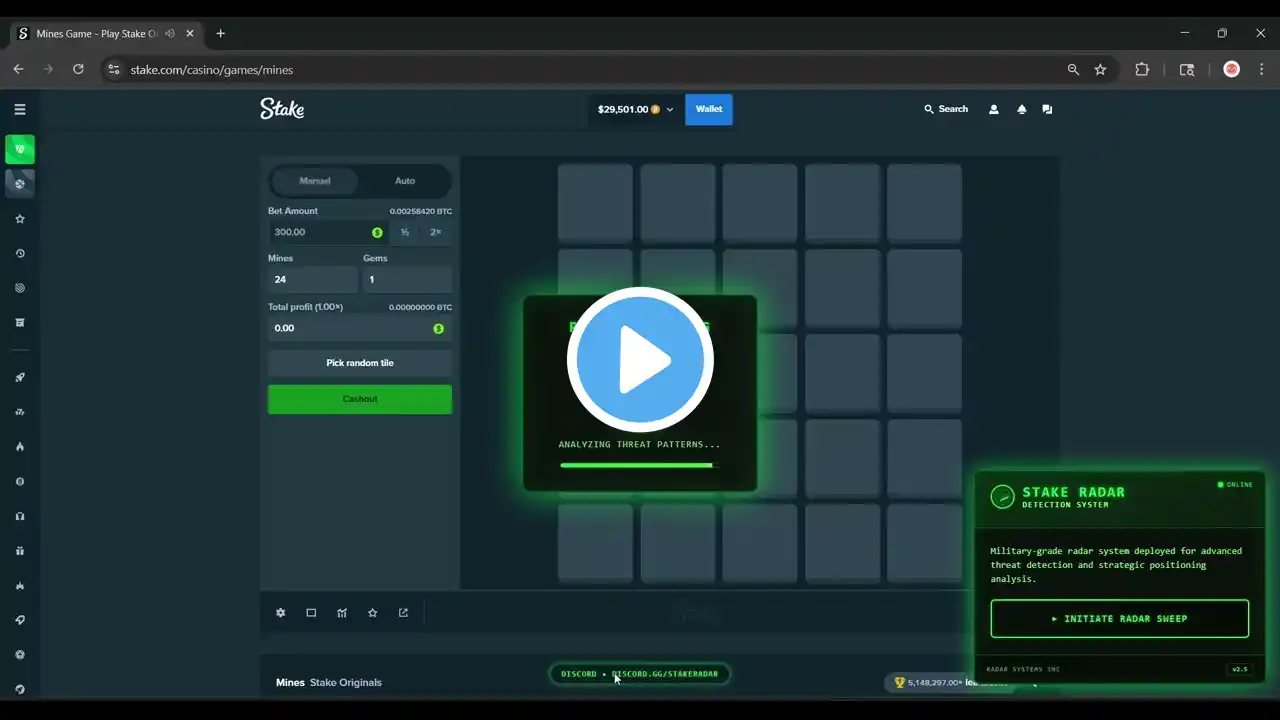Click the Total profit field
This screenshot has width=1280, height=720.
point(360,328)
